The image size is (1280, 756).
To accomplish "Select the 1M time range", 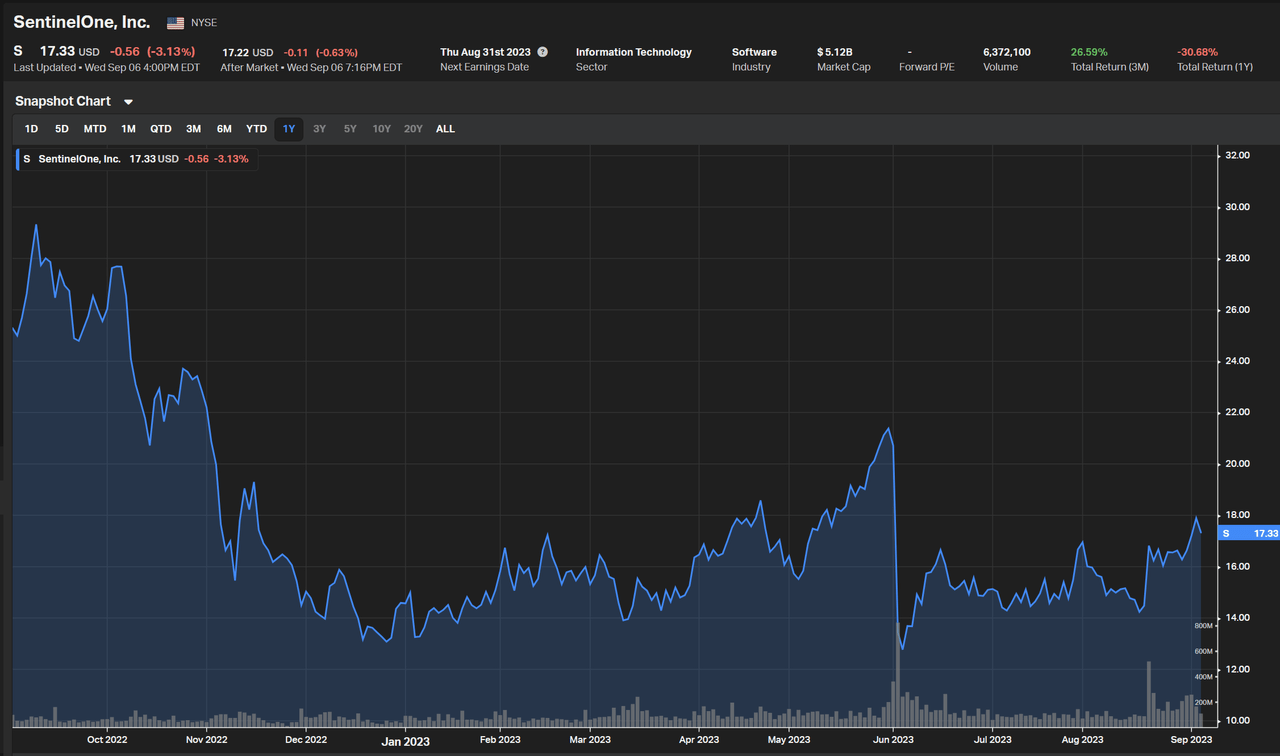I will [x=128, y=129].
